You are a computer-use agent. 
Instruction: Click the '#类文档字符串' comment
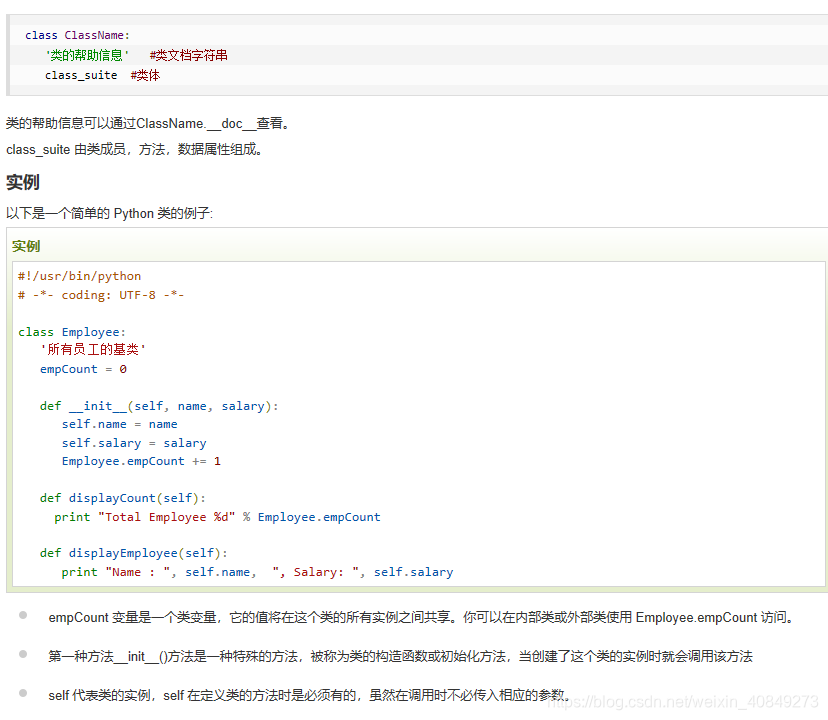click(x=189, y=55)
